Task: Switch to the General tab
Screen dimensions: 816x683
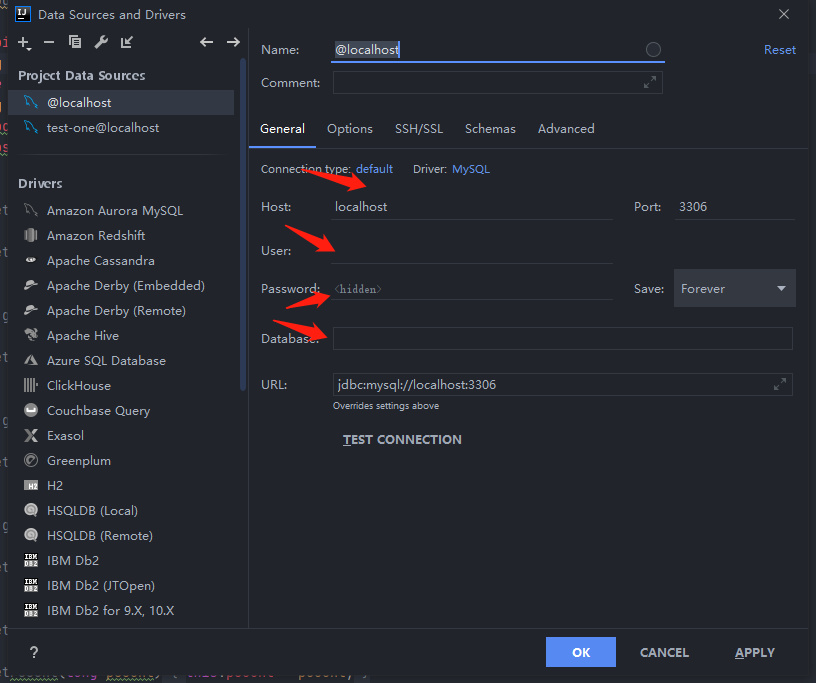Action: [283, 129]
